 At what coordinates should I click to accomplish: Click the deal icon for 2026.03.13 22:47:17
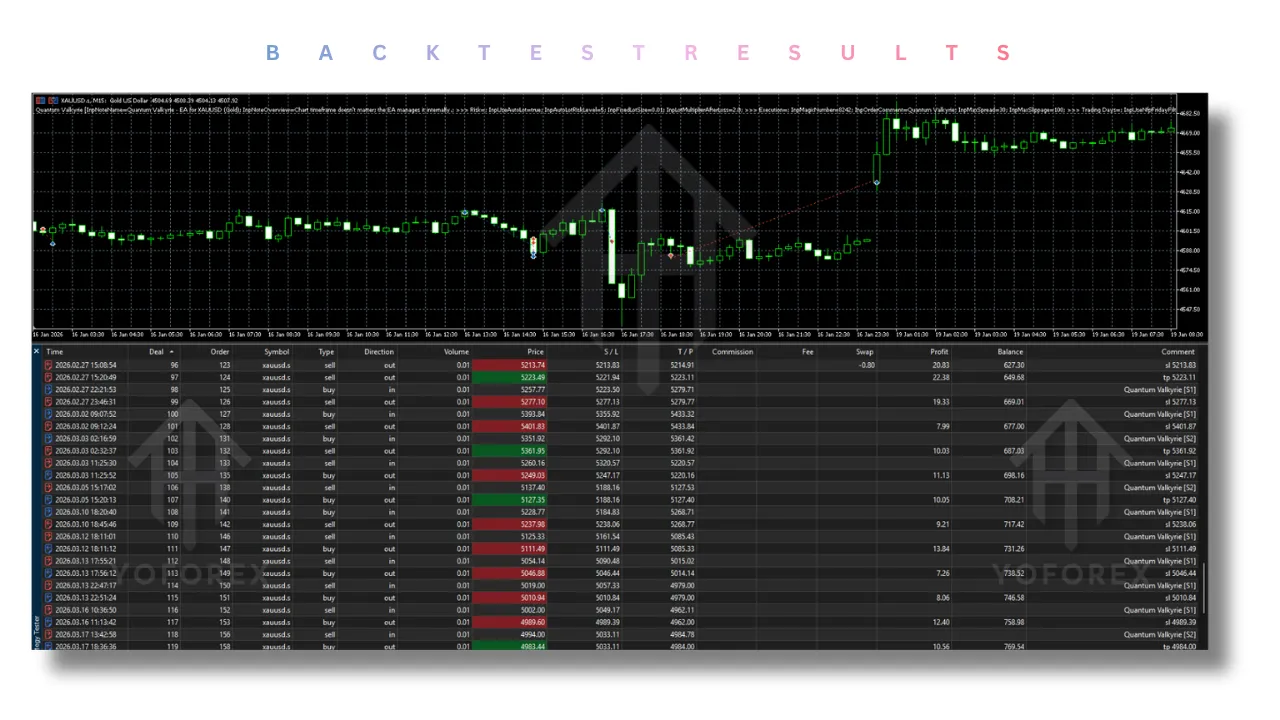pyautogui.click(x=49, y=585)
